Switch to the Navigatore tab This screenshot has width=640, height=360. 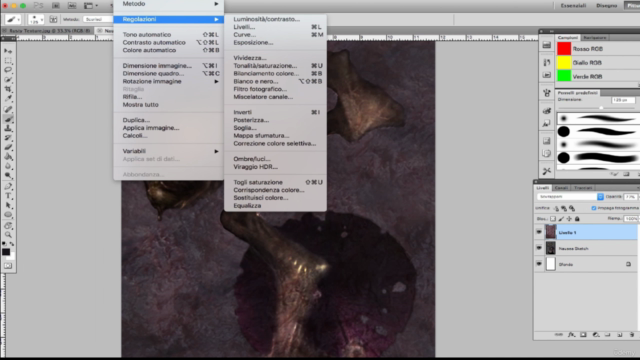tap(595, 38)
